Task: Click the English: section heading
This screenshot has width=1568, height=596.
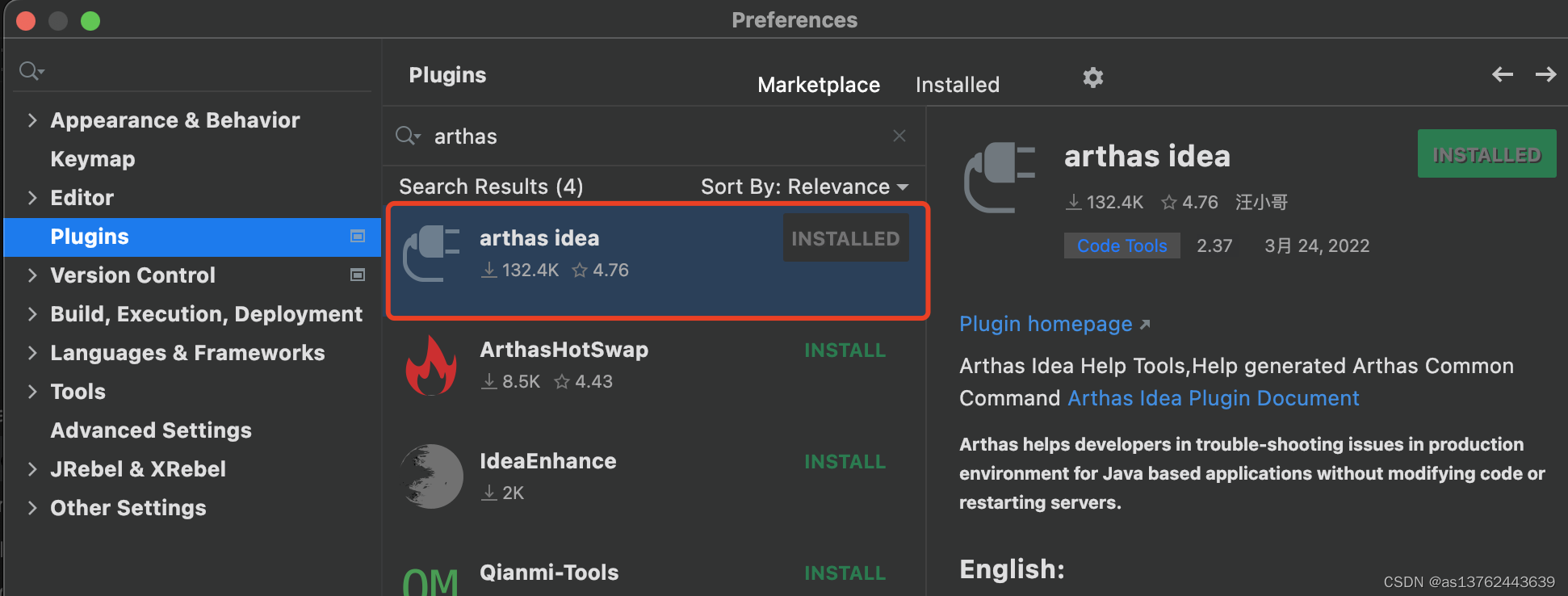Action: pyautogui.click(x=1012, y=569)
